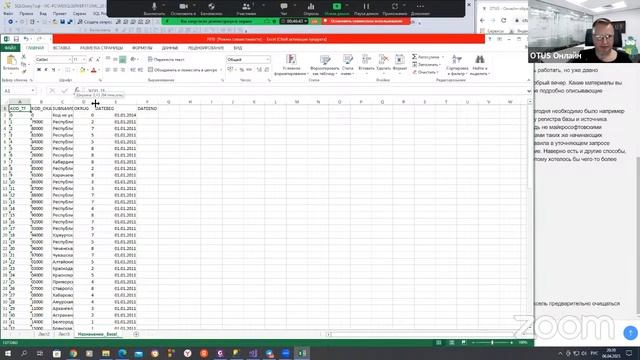
Task: Open the Очистить clear menu
Action: (426, 72)
